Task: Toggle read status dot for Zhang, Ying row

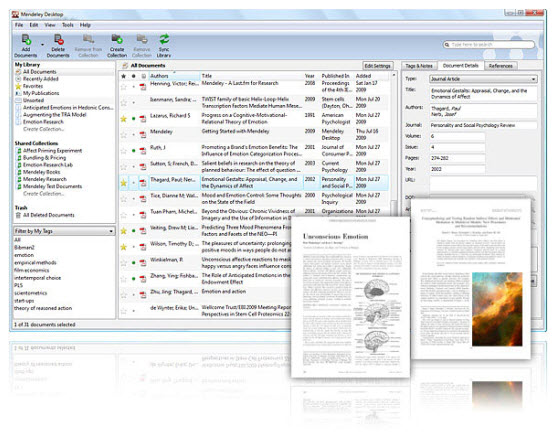Action: [x=134, y=279]
